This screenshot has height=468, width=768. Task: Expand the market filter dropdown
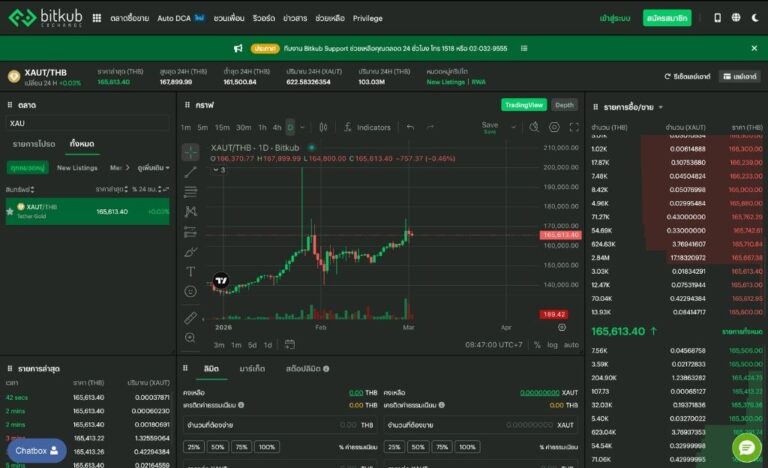(153, 168)
